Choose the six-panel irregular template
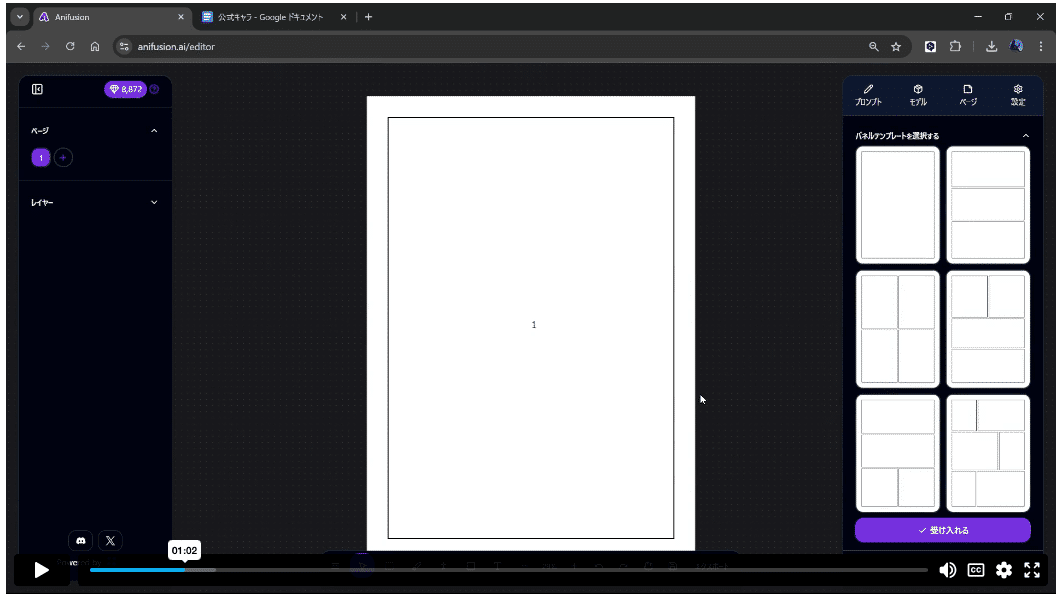The image size is (1062, 598). pyautogui.click(x=987, y=453)
